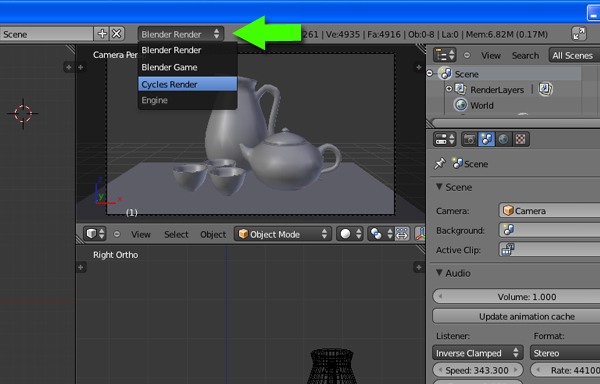The height and width of the screenshot is (384, 600).
Task: Switch to Scene properties tab
Action: pyautogui.click(x=486, y=139)
